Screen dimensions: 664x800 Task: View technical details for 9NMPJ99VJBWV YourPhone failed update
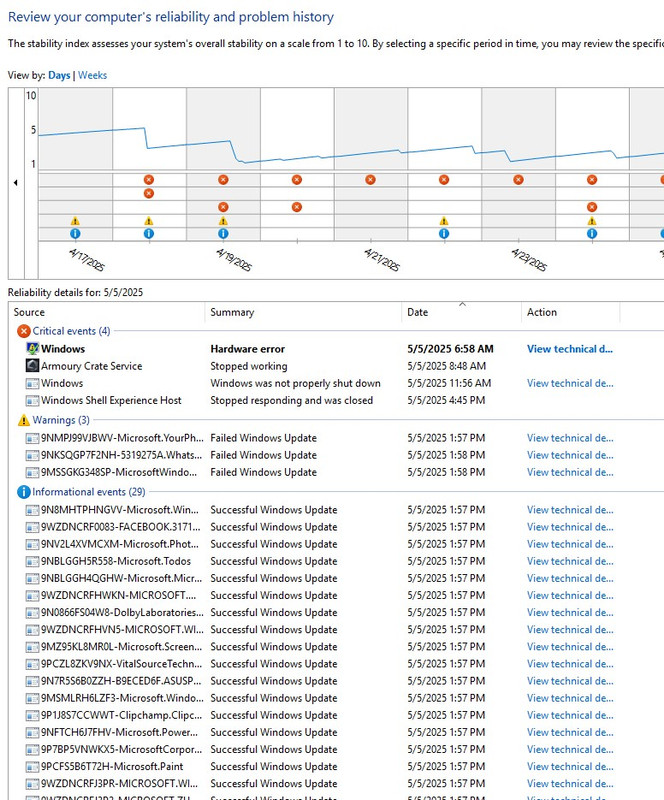570,438
